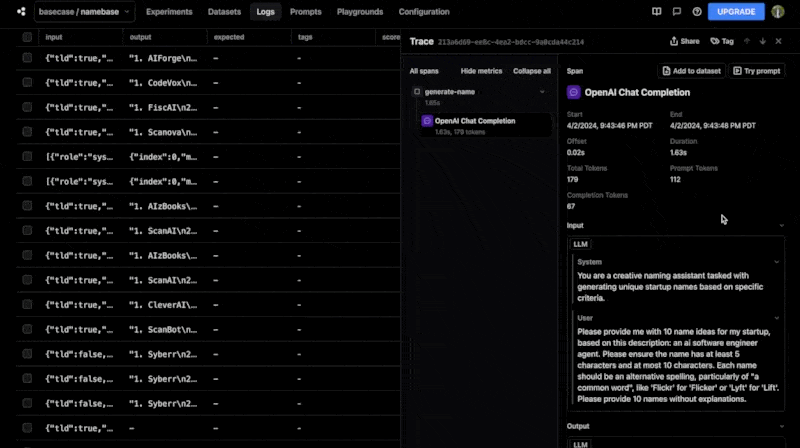Click the purple OpenAI Chat Completion span icon
800x448 pixels.
tap(427, 121)
